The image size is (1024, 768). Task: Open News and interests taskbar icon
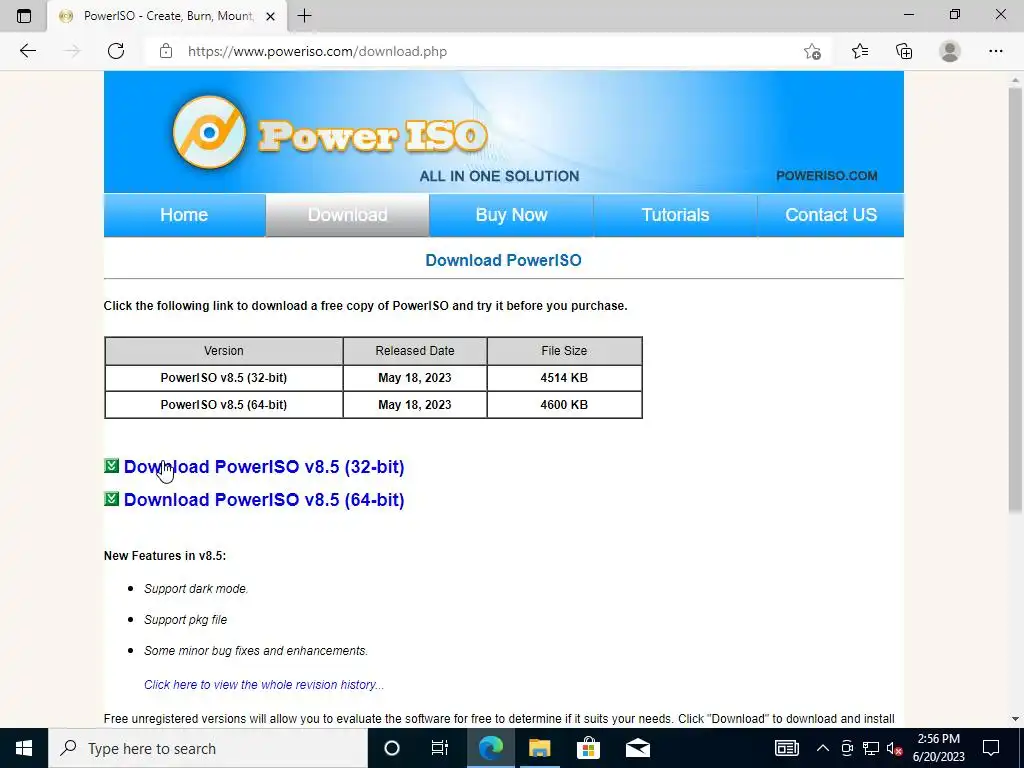(x=786, y=748)
